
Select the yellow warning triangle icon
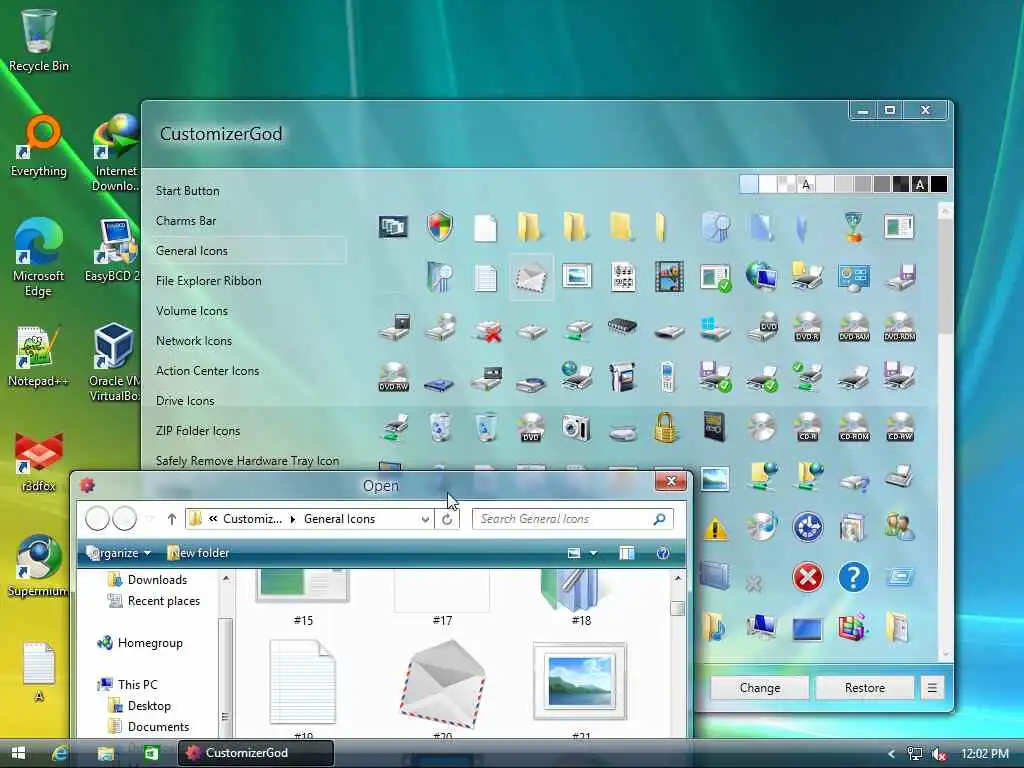click(715, 528)
